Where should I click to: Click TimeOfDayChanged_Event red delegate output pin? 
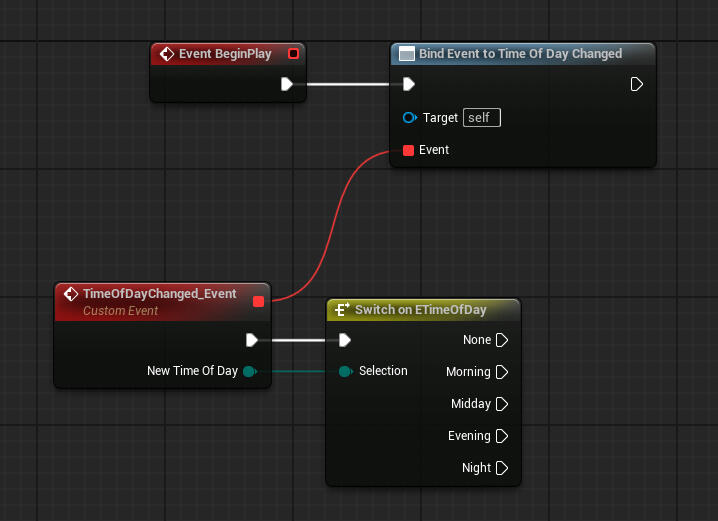coord(258,301)
